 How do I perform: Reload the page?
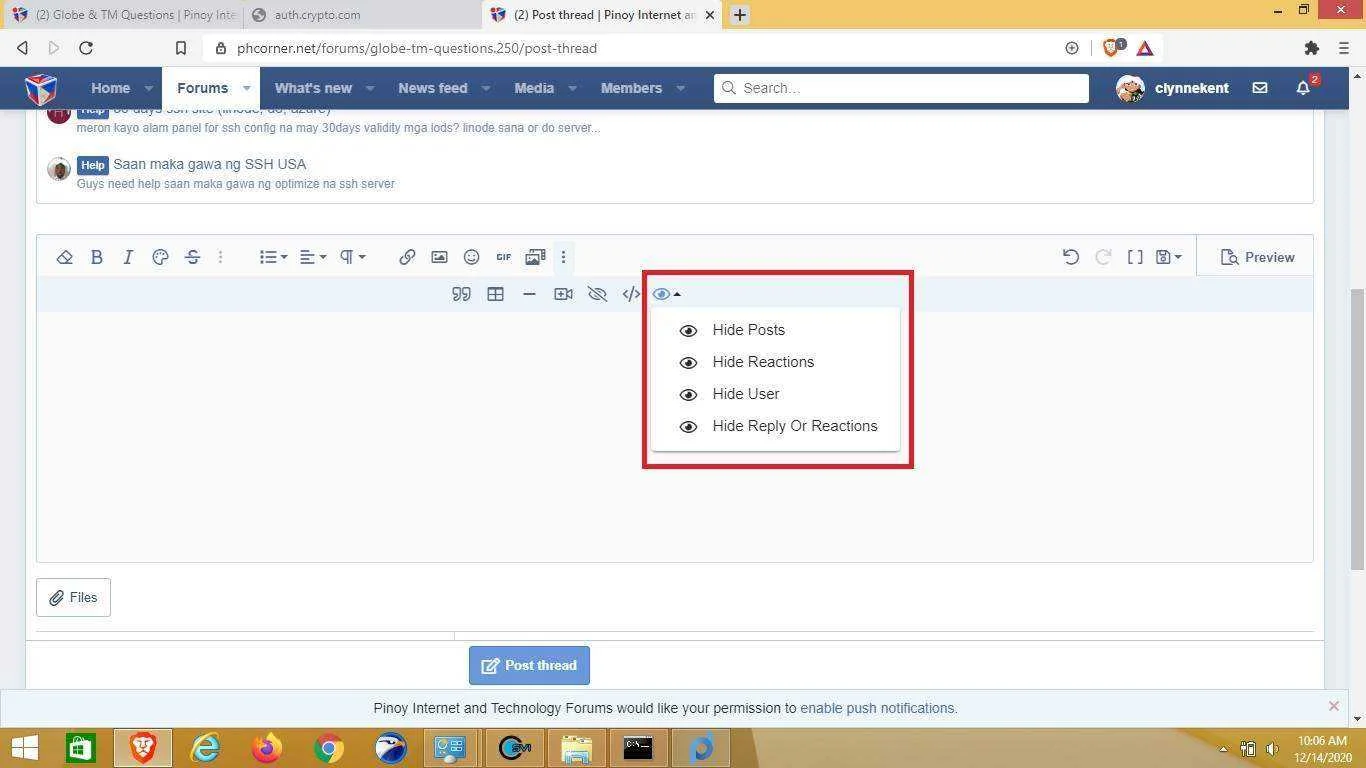coord(86,48)
